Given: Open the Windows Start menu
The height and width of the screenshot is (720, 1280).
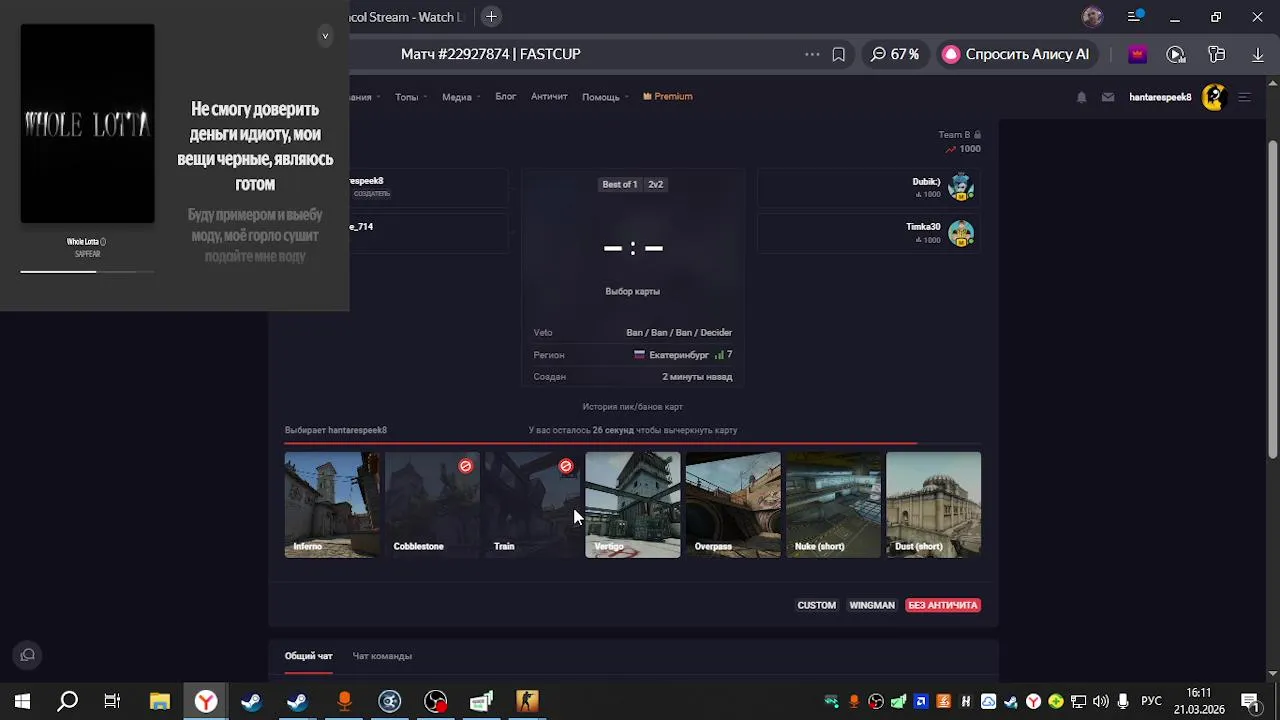Looking at the screenshot, I should (x=22, y=701).
